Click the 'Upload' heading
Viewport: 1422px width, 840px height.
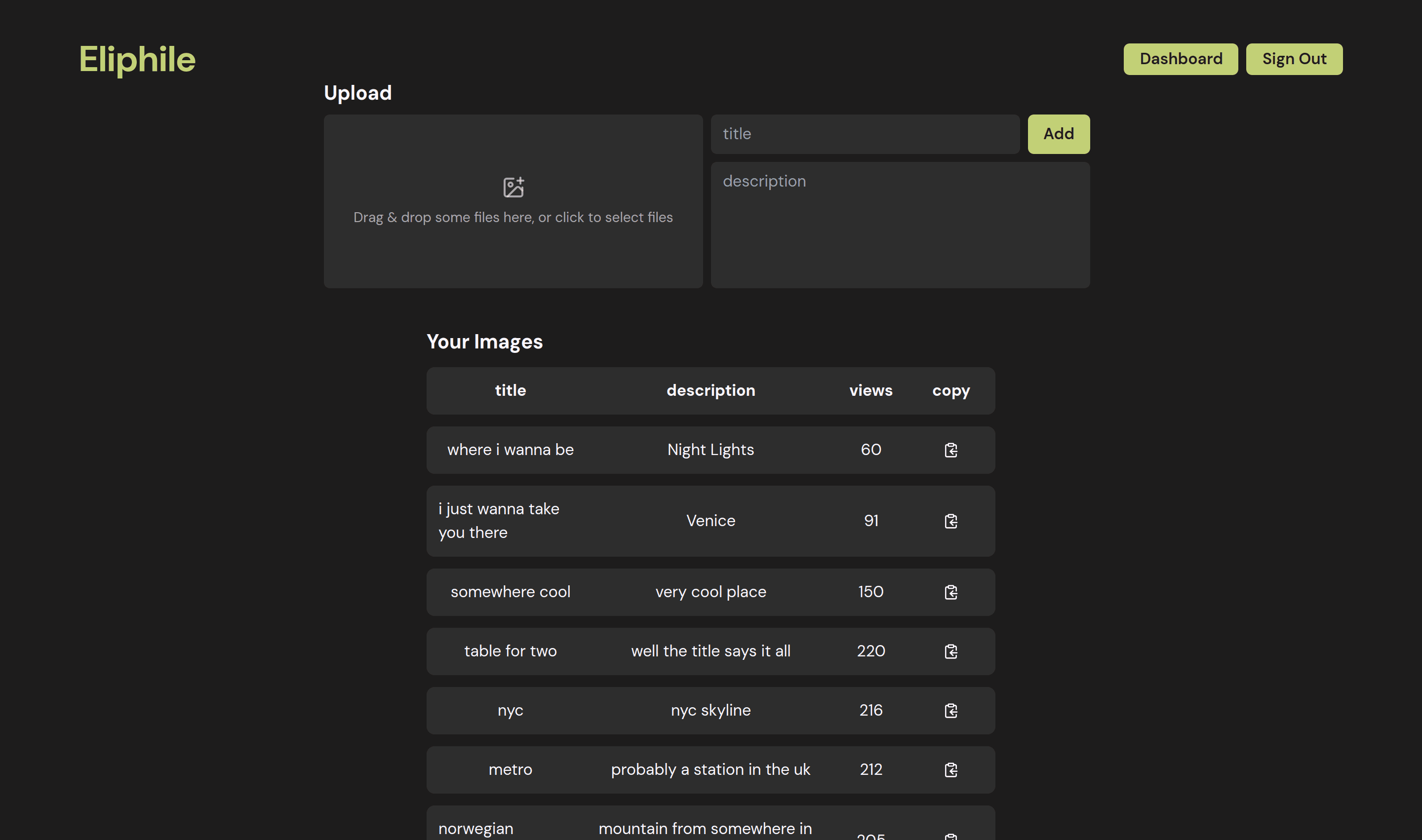357,93
